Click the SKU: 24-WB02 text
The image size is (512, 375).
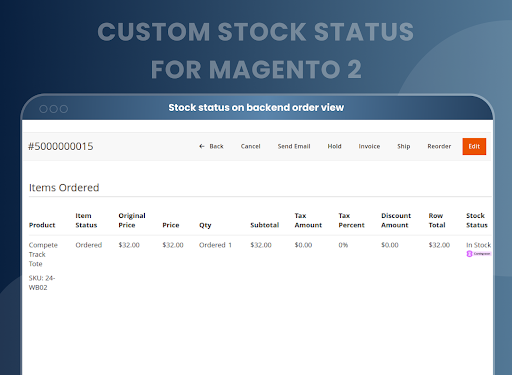(x=42, y=283)
